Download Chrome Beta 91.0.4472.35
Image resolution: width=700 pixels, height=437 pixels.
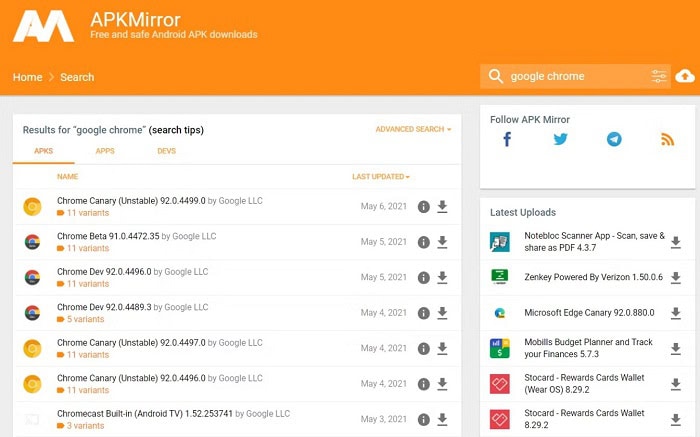pyautogui.click(x=442, y=242)
